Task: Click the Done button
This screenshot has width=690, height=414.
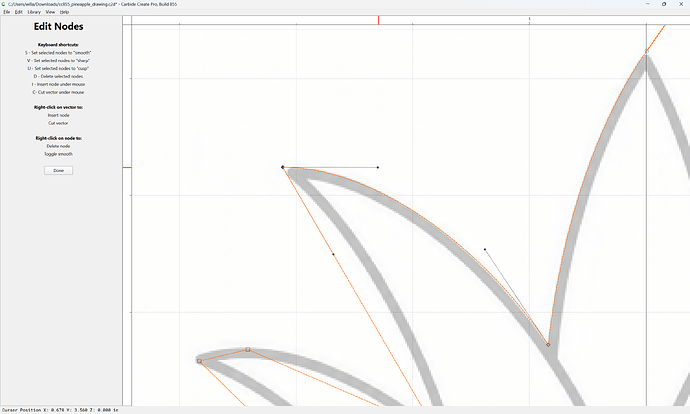Action: (x=59, y=170)
